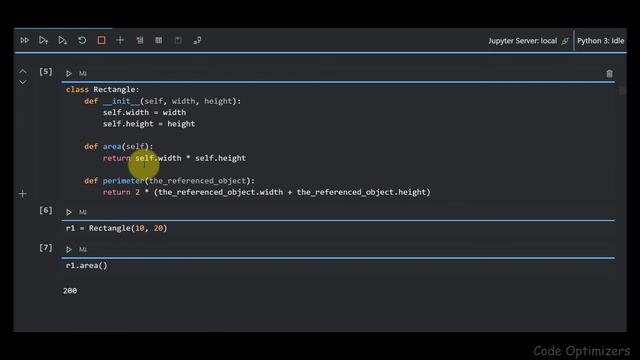Place the cursor on 'class Rectangle:'
The width and height of the screenshot is (640, 360).
click(x=102, y=89)
